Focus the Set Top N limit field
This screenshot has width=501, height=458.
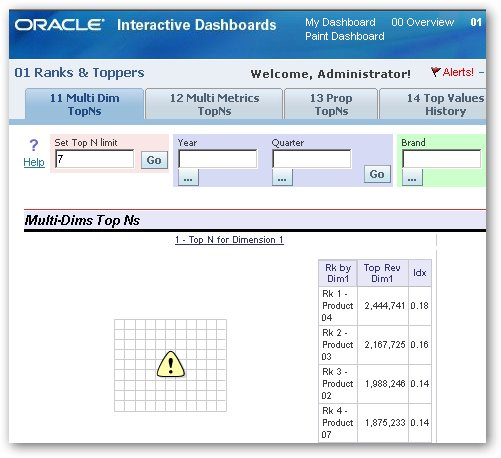(95, 159)
